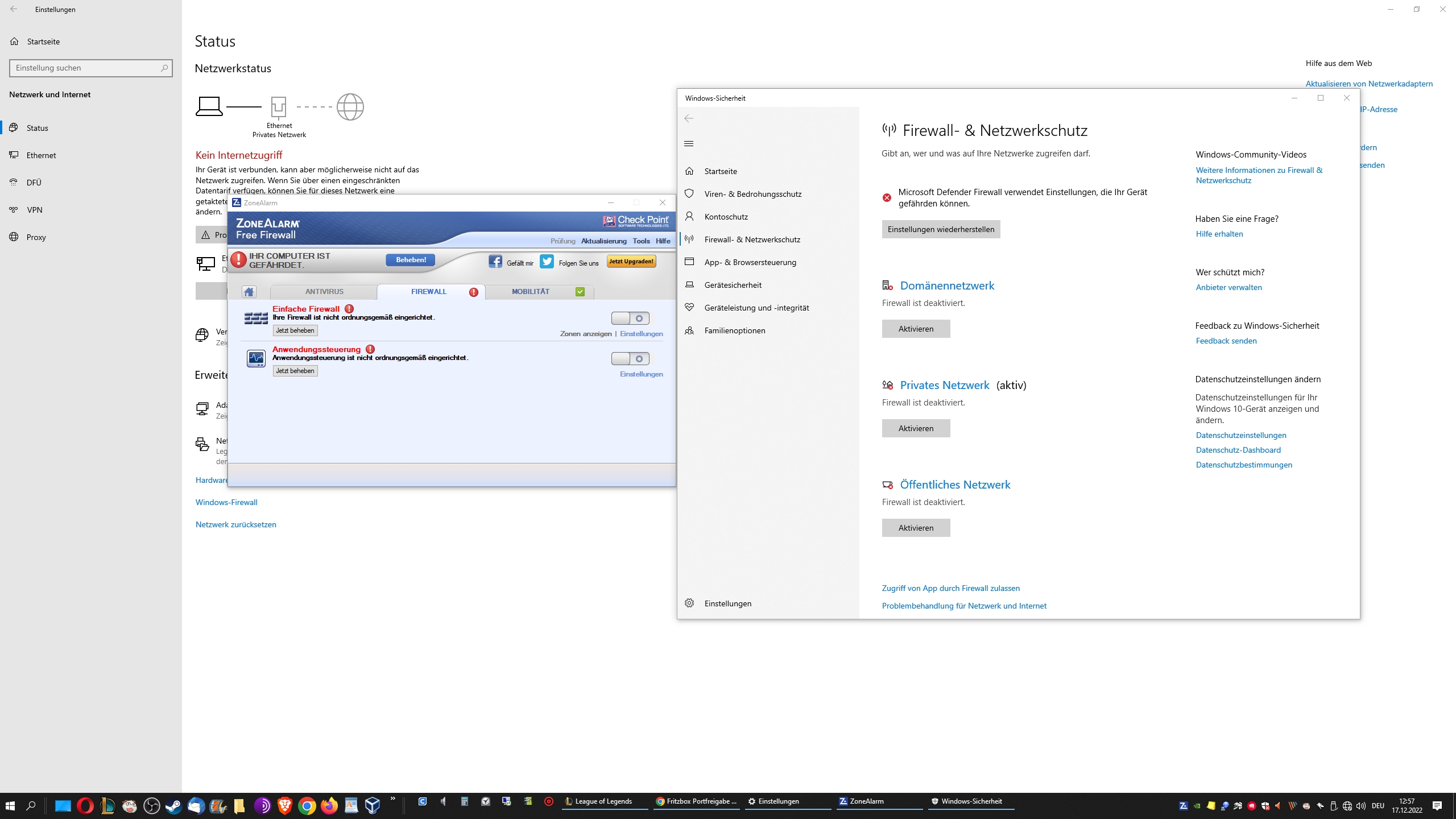Open the hamburger menu in Windows-Sicherheit
The height and width of the screenshot is (819, 1456).
point(689,143)
